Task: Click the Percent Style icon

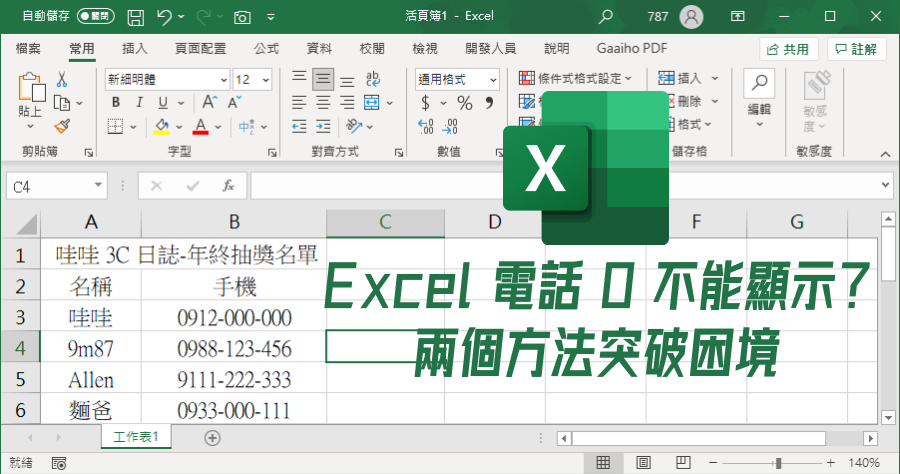Action: (465, 103)
